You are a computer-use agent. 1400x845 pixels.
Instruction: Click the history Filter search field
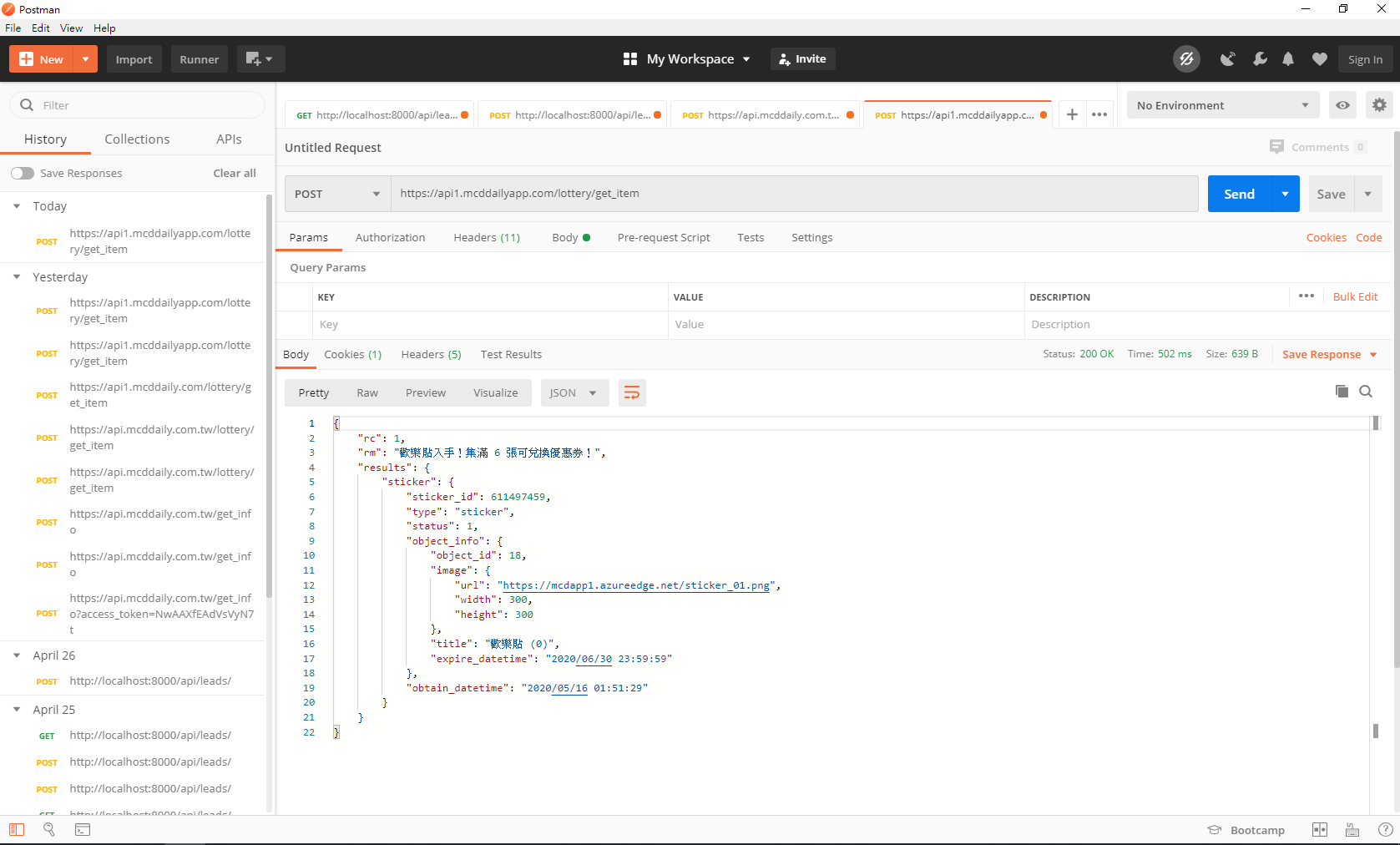coord(137,105)
